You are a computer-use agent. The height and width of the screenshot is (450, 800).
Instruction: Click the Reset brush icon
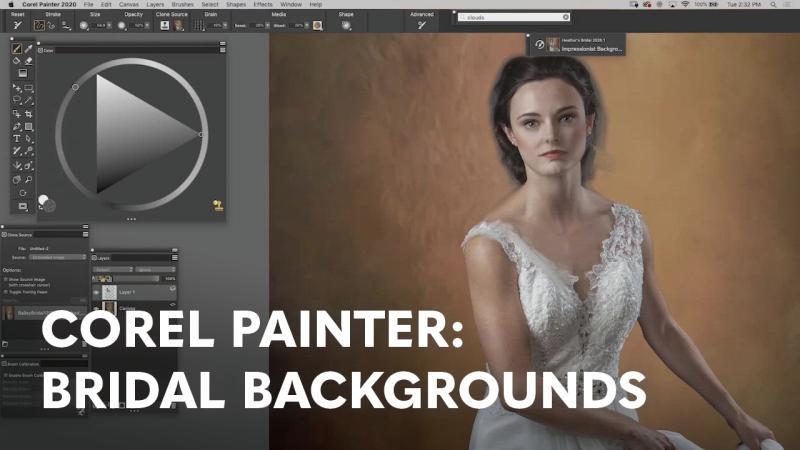18,25
